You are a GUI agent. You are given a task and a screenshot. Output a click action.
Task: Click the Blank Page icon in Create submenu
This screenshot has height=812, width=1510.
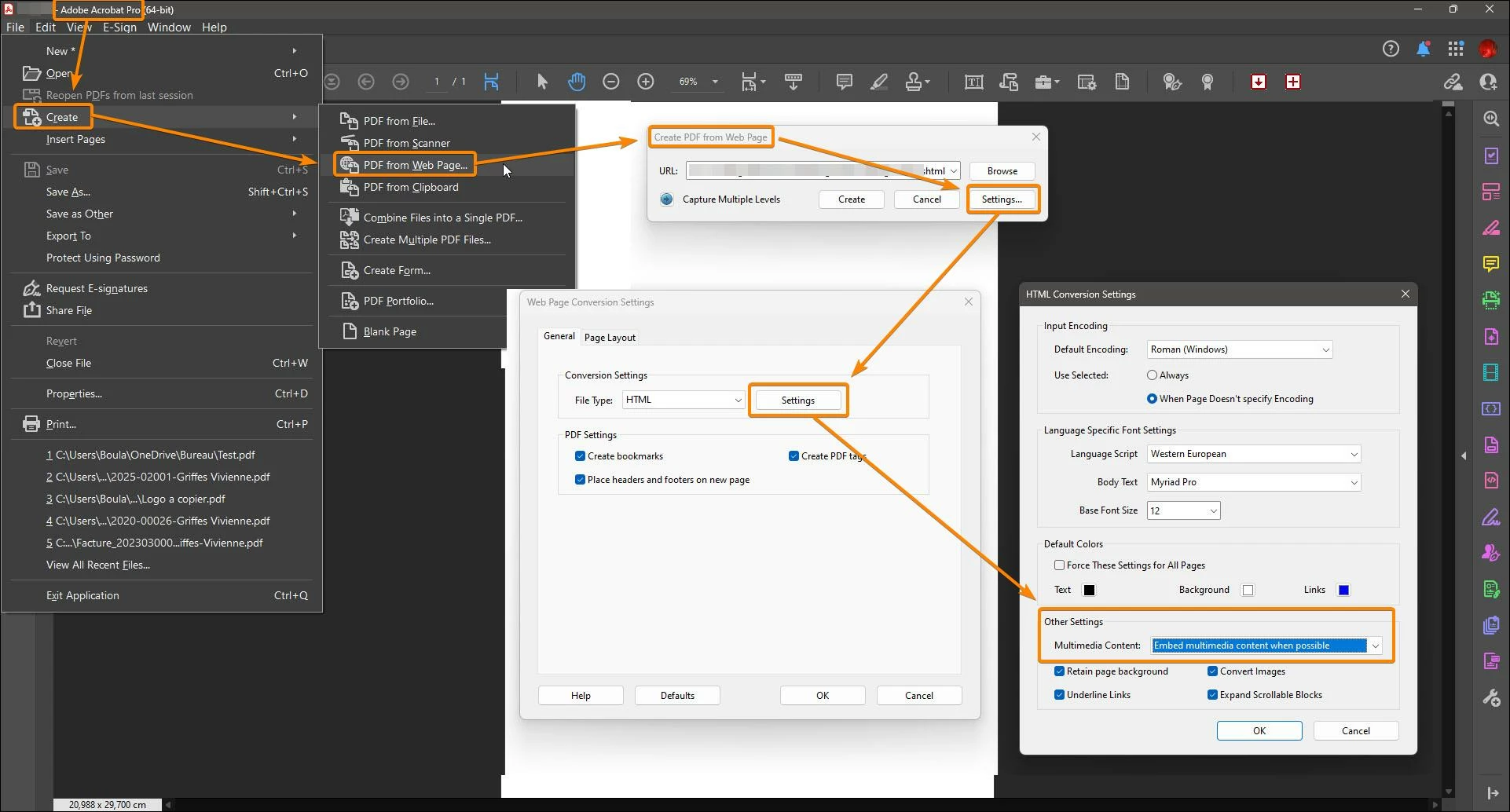click(350, 331)
